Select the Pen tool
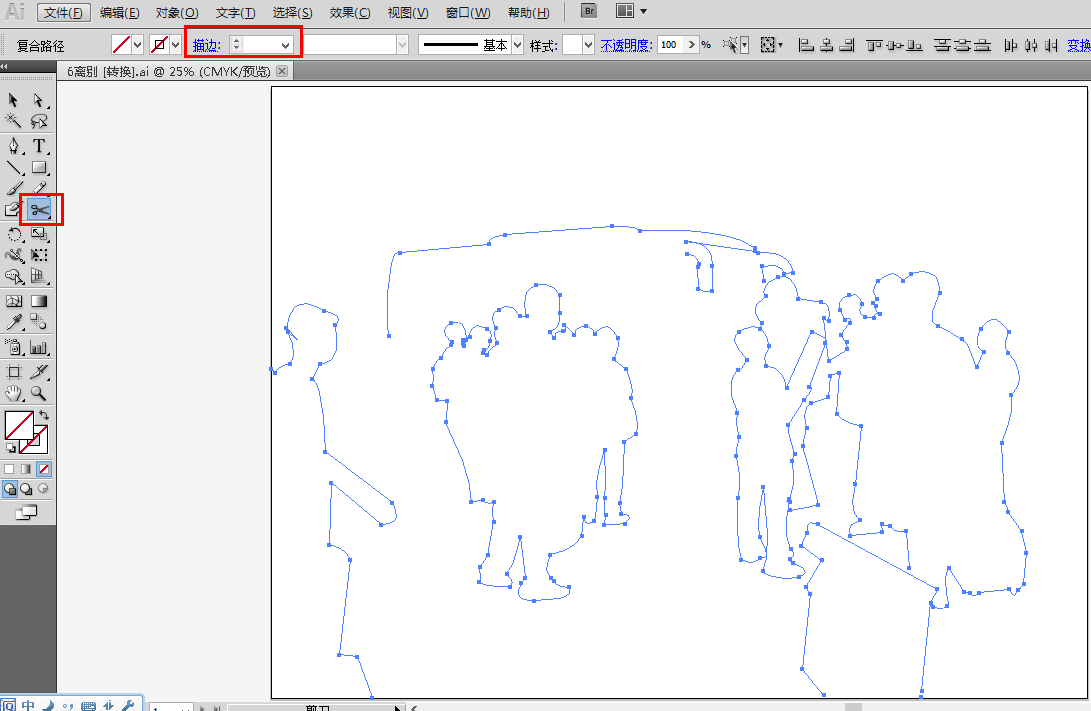1091x711 pixels. (13, 146)
